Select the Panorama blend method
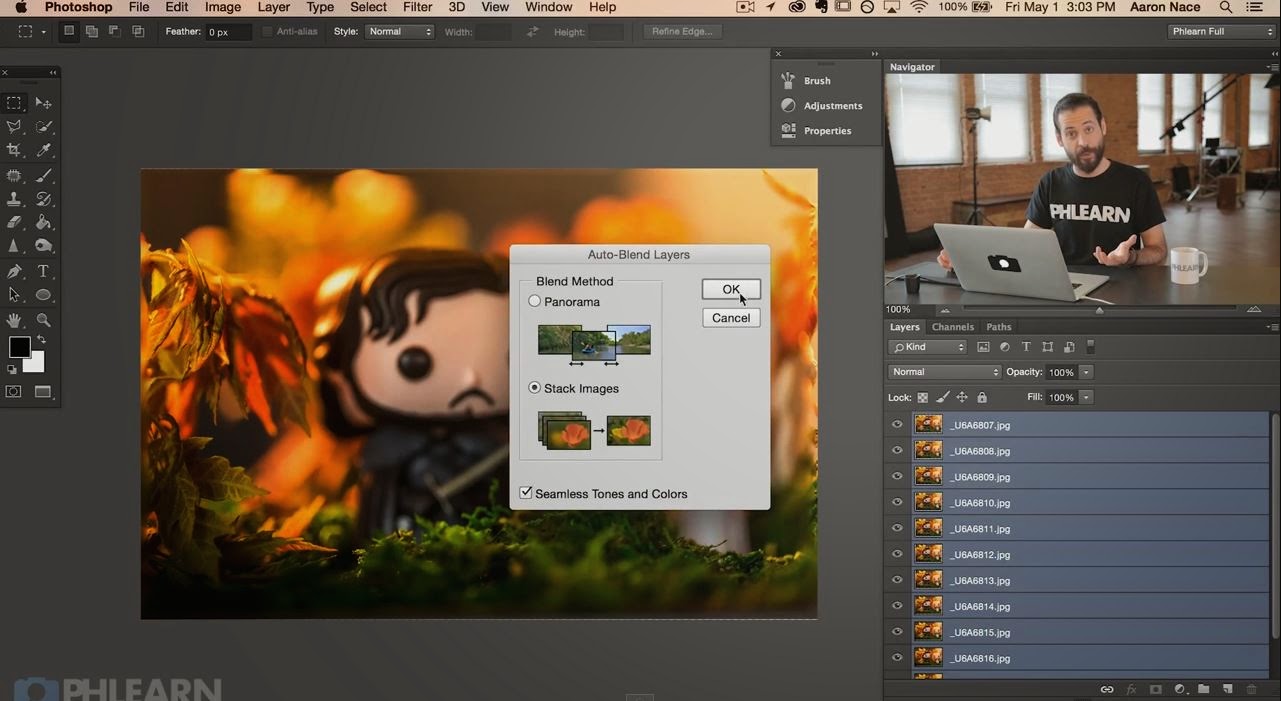Screen dimensions: 1281x701 [x=534, y=301]
